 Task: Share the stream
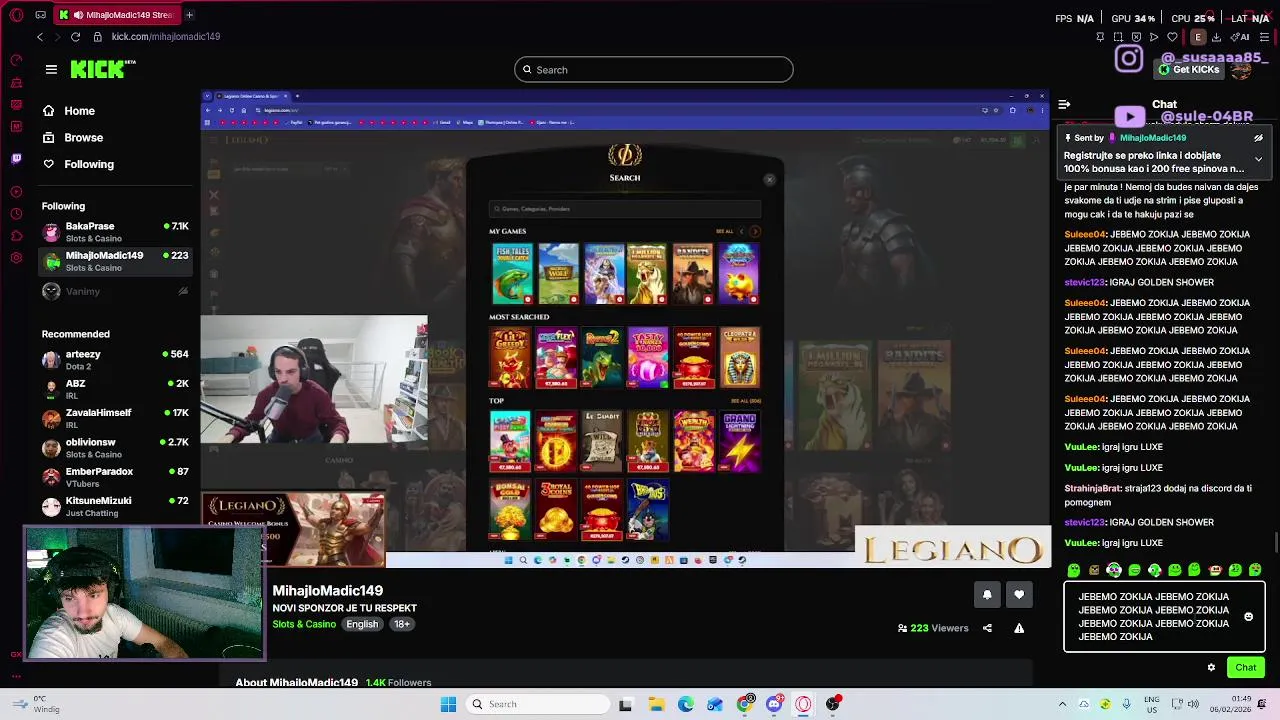point(987,628)
